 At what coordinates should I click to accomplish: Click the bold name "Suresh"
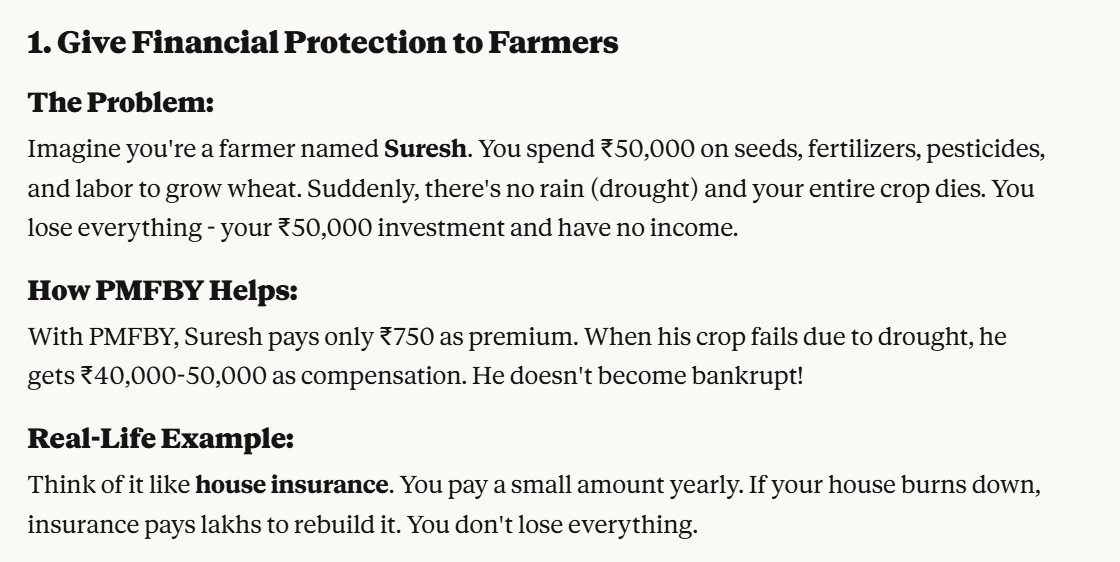click(425, 150)
